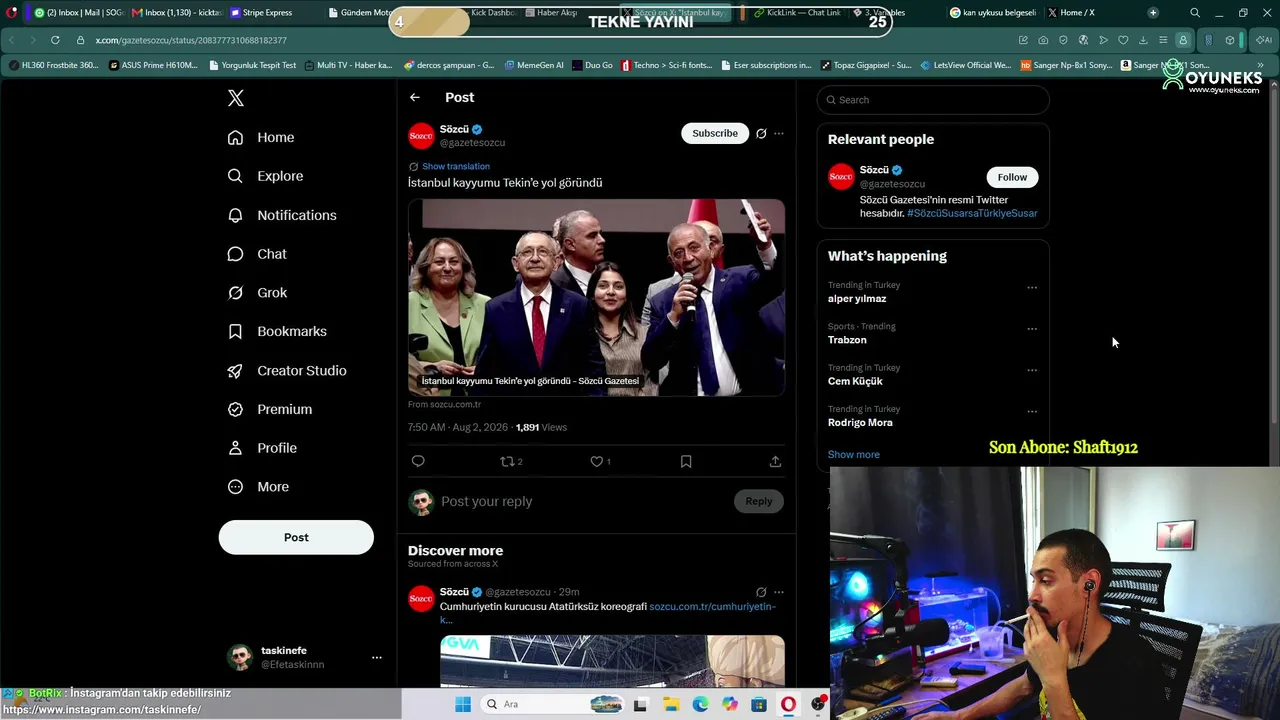Click the reply comment icon
1280x720 pixels.
418,461
